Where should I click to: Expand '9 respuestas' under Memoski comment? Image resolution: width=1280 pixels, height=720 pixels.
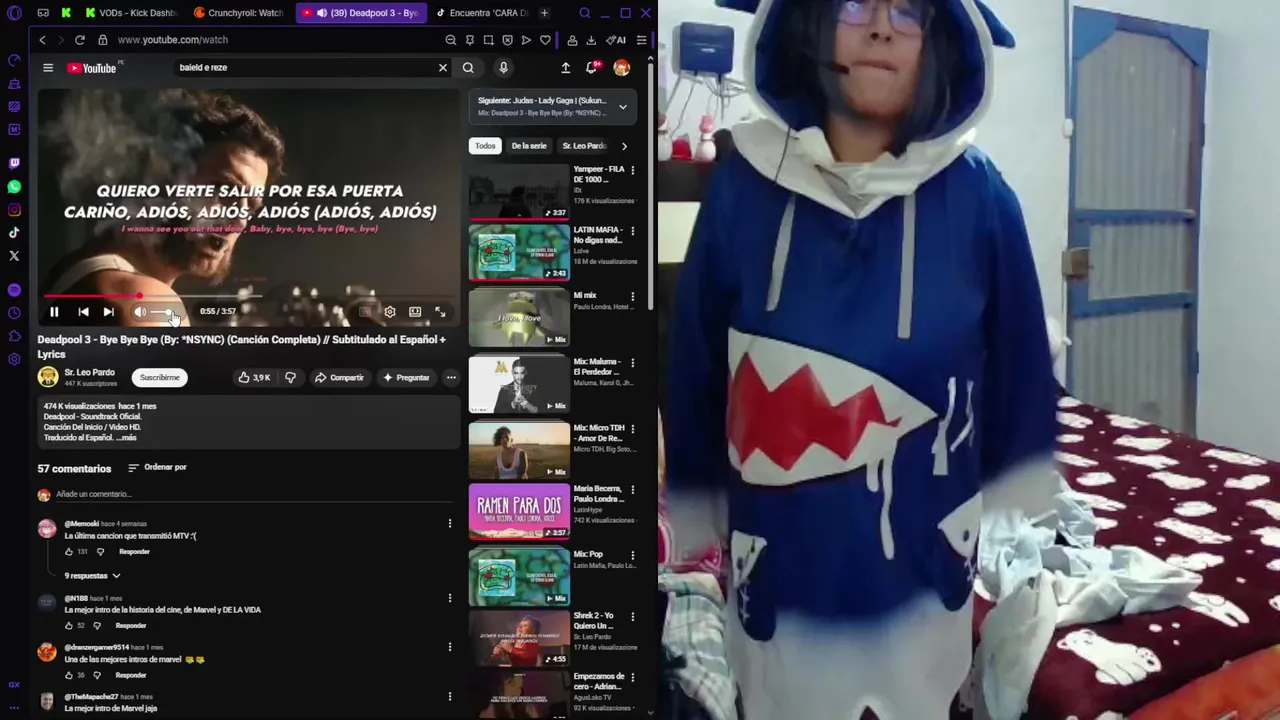click(92, 576)
